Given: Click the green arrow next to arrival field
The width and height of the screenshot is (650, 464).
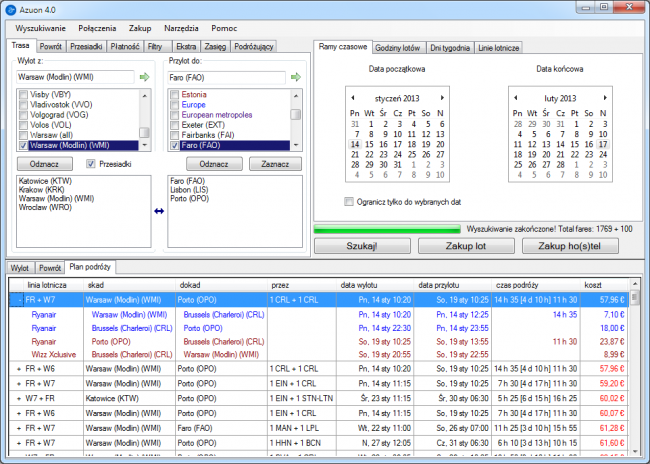Looking at the screenshot, I should coord(295,76).
